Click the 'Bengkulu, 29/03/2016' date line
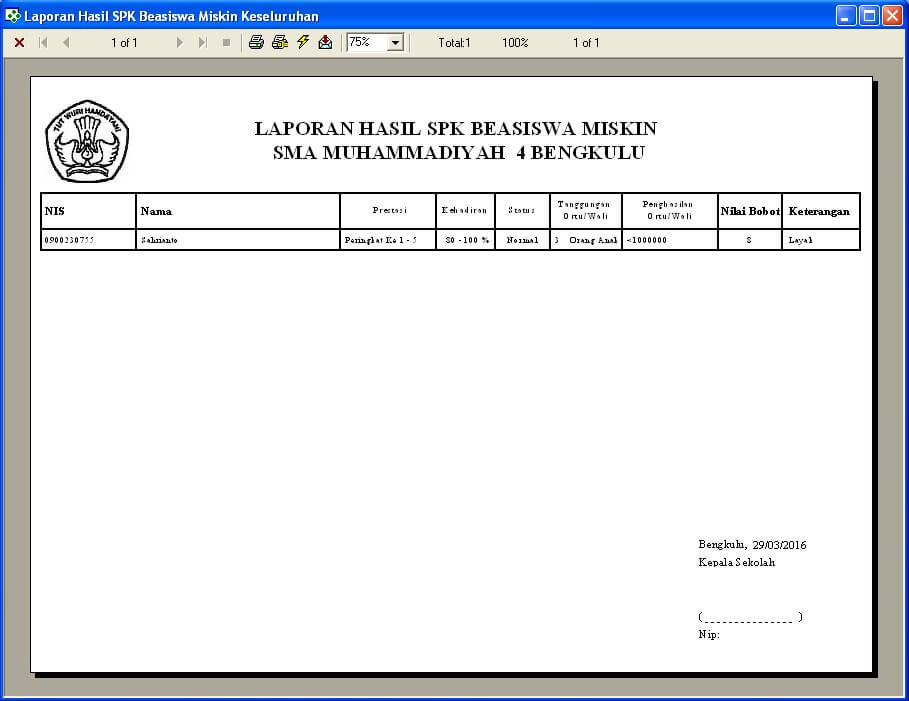Screen dimensions: 909x701 point(752,544)
